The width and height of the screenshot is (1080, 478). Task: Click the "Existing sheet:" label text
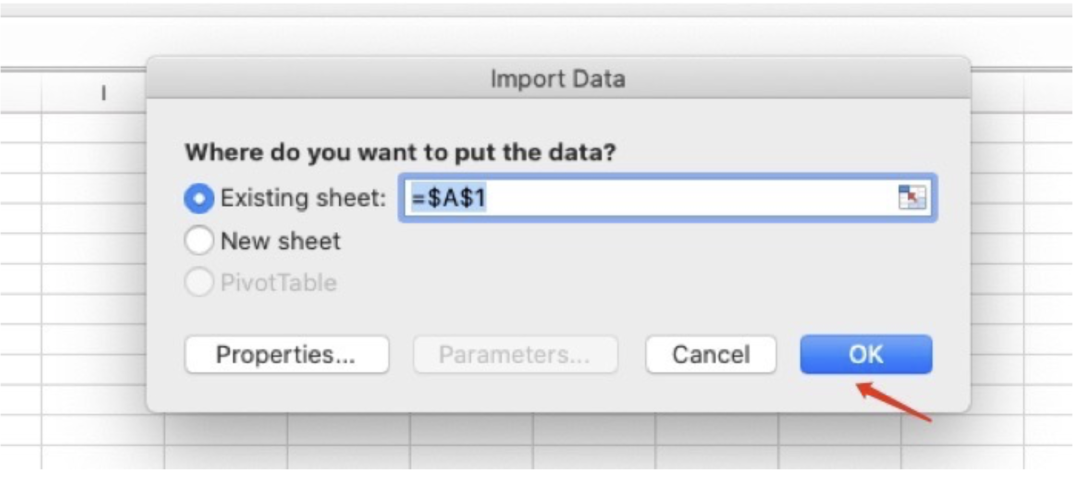302,198
